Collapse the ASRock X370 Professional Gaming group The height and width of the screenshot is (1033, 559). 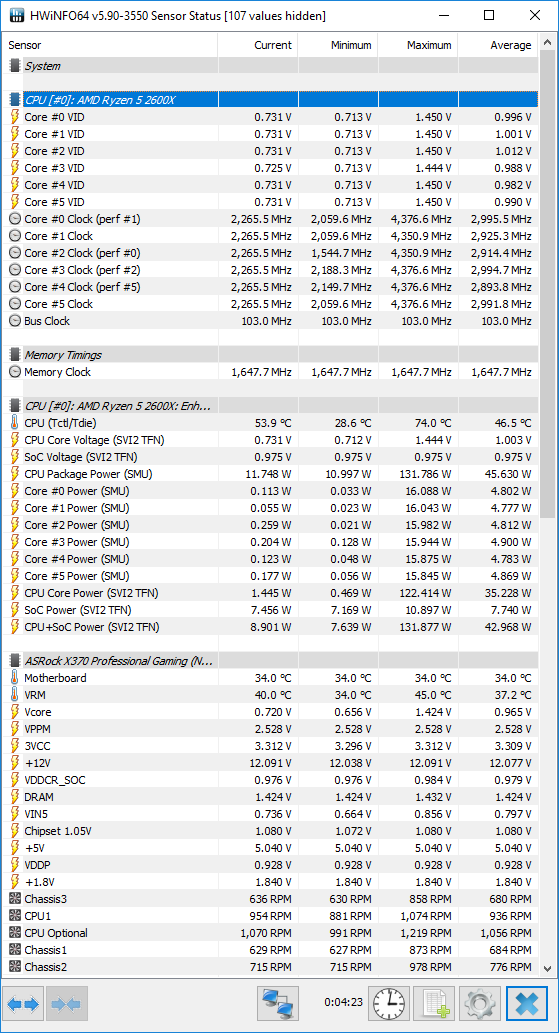tap(14, 661)
